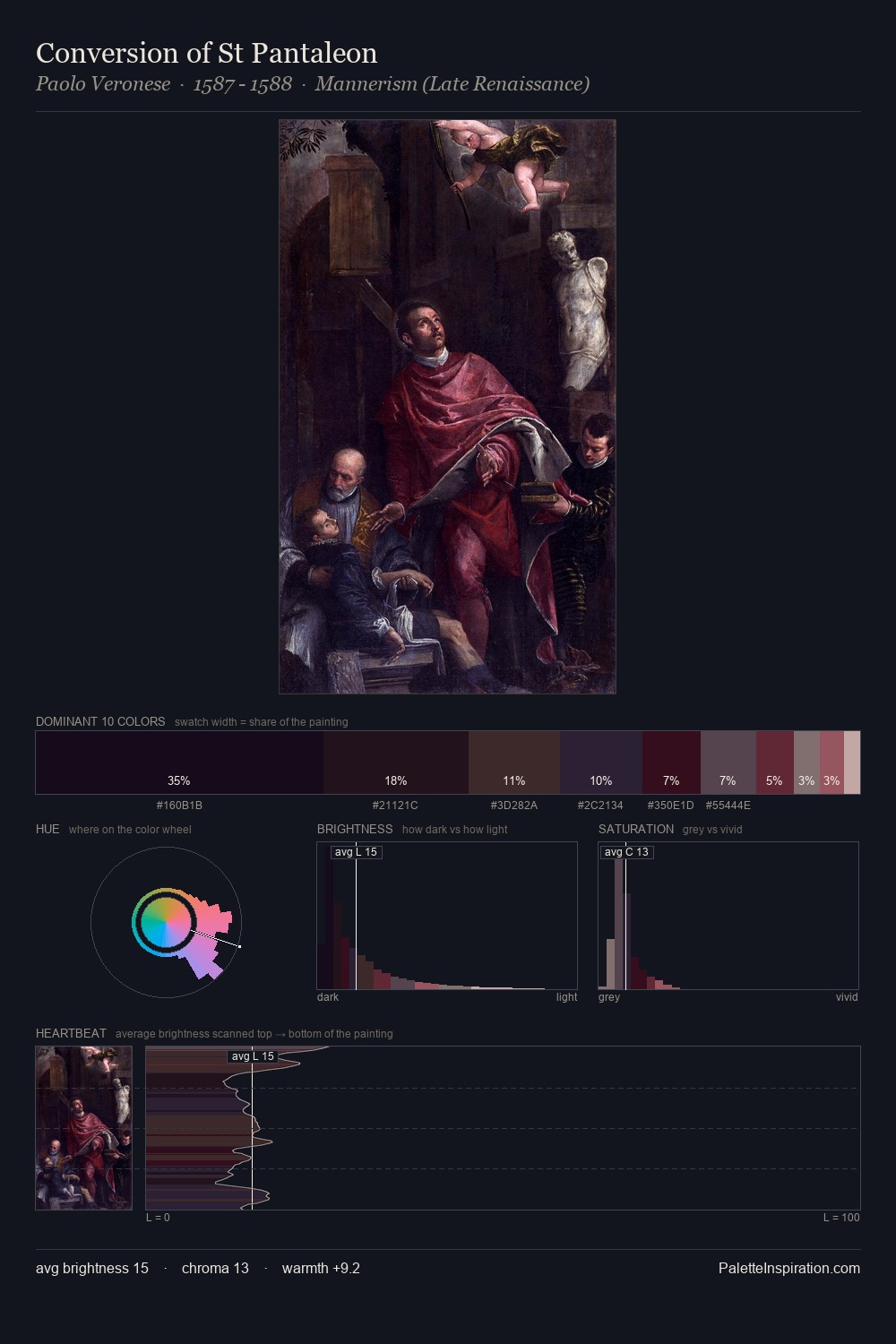
Task: Visit PaletteInspiration.com link
Action: pyautogui.click(x=789, y=1268)
